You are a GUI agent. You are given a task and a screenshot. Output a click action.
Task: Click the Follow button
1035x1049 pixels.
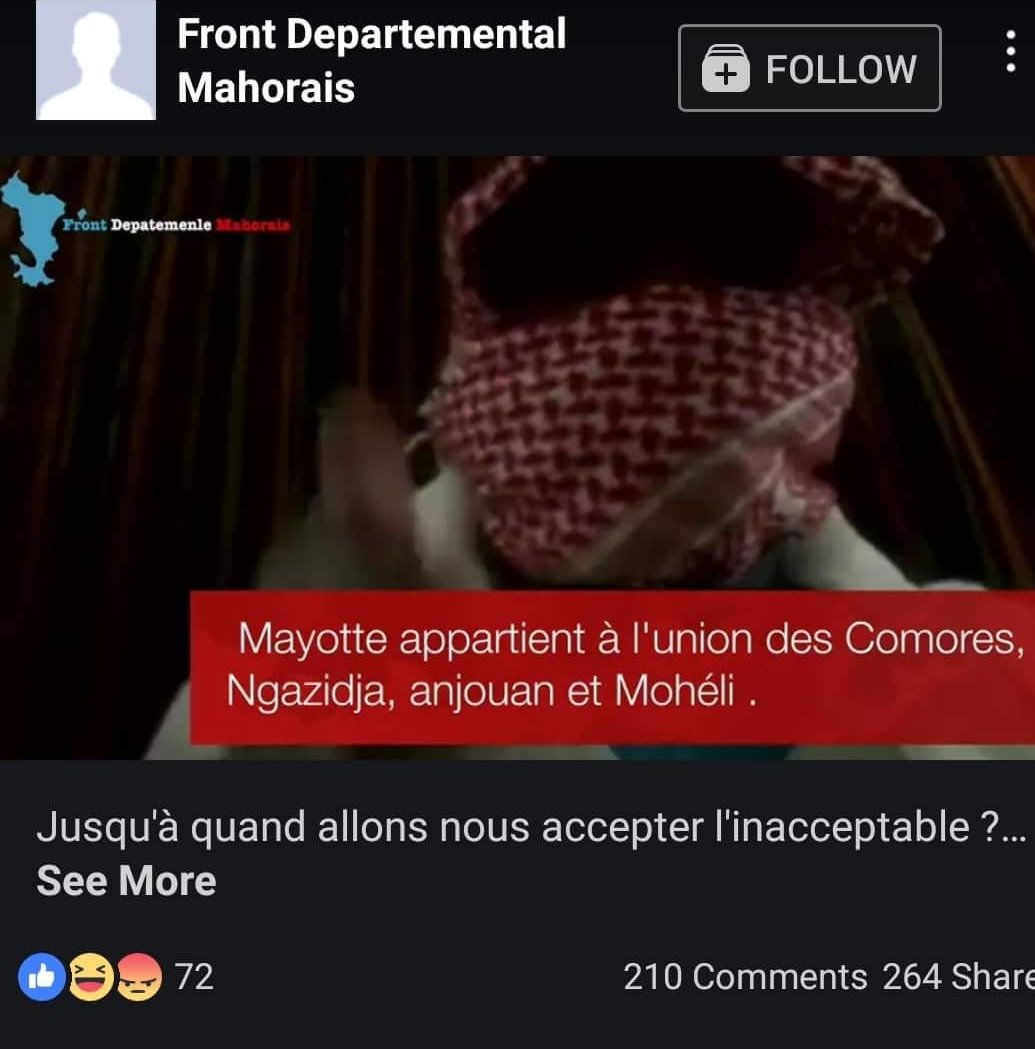click(810, 68)
